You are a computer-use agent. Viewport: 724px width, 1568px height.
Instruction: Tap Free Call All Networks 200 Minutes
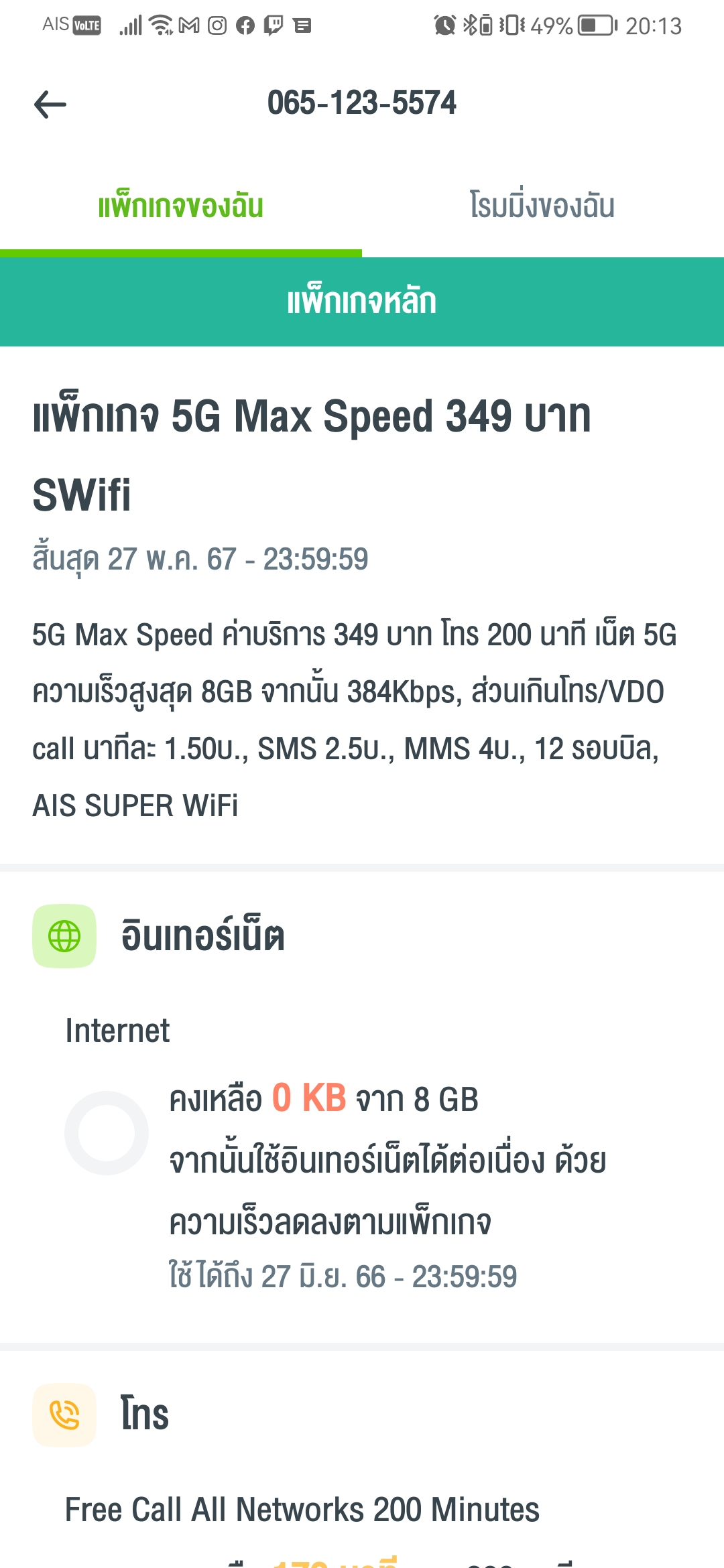click(x=302, y=1510)
